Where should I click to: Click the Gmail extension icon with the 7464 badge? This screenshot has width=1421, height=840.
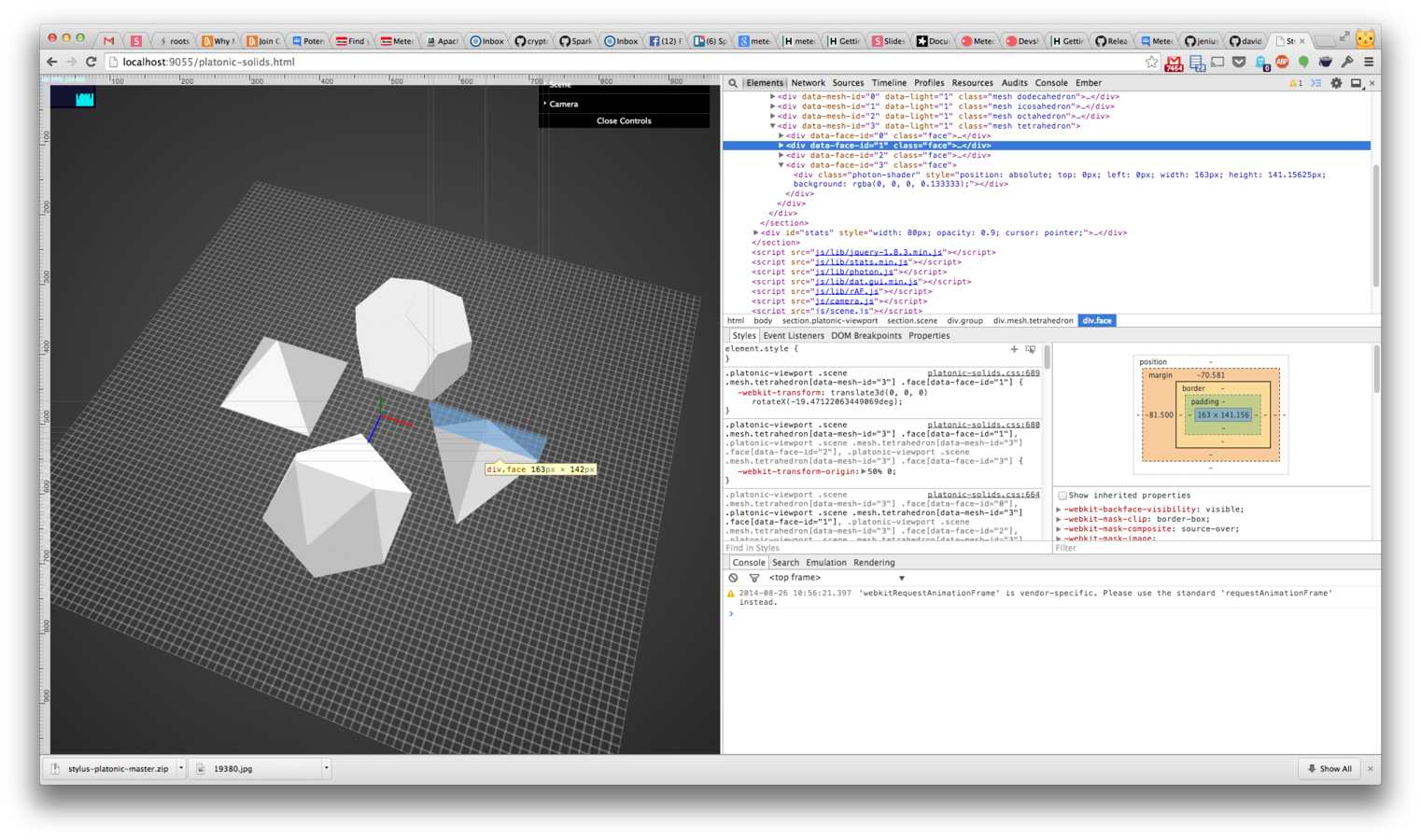pos(1174,63)
